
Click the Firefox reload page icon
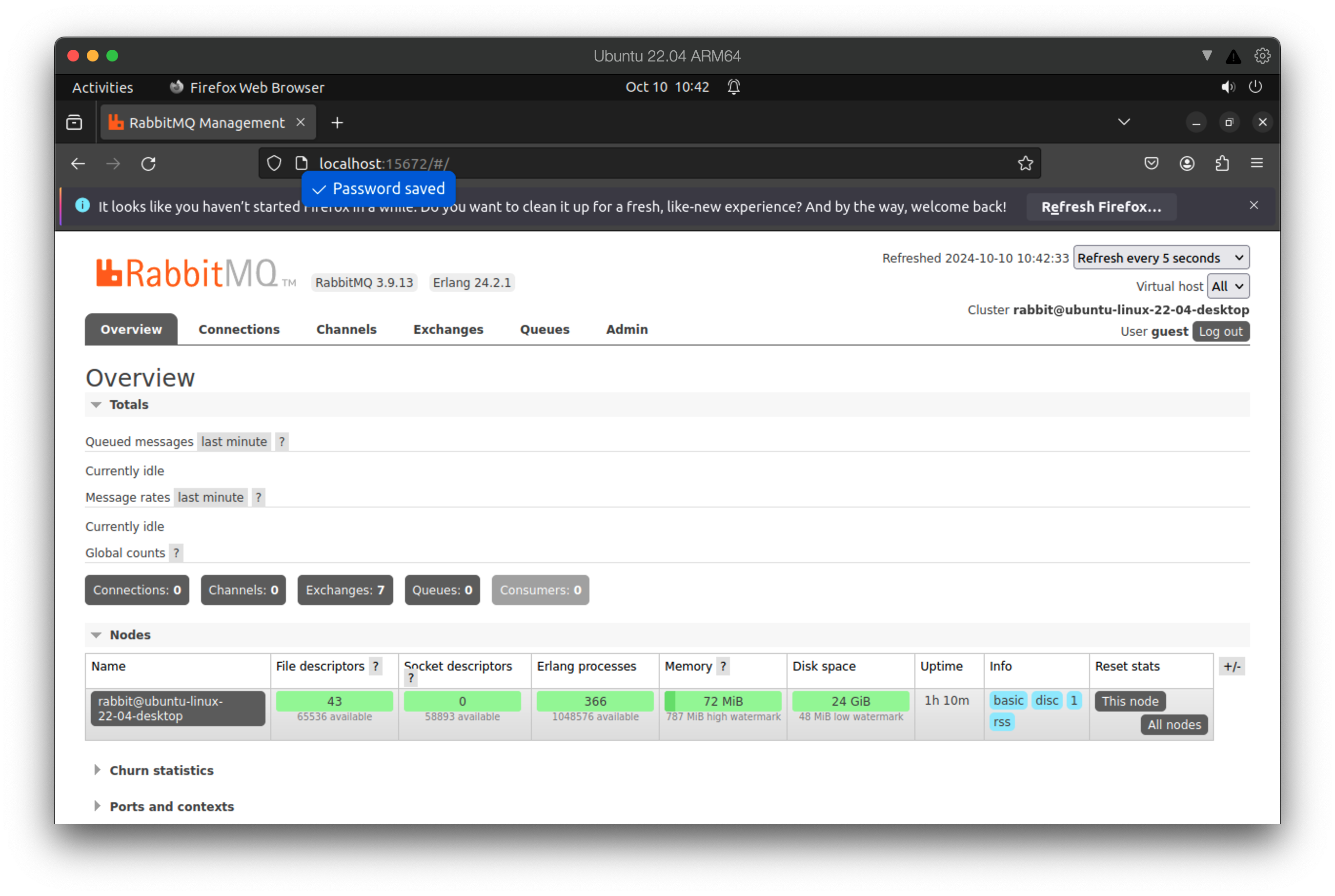pyautogui.click(x=148, y=164)
